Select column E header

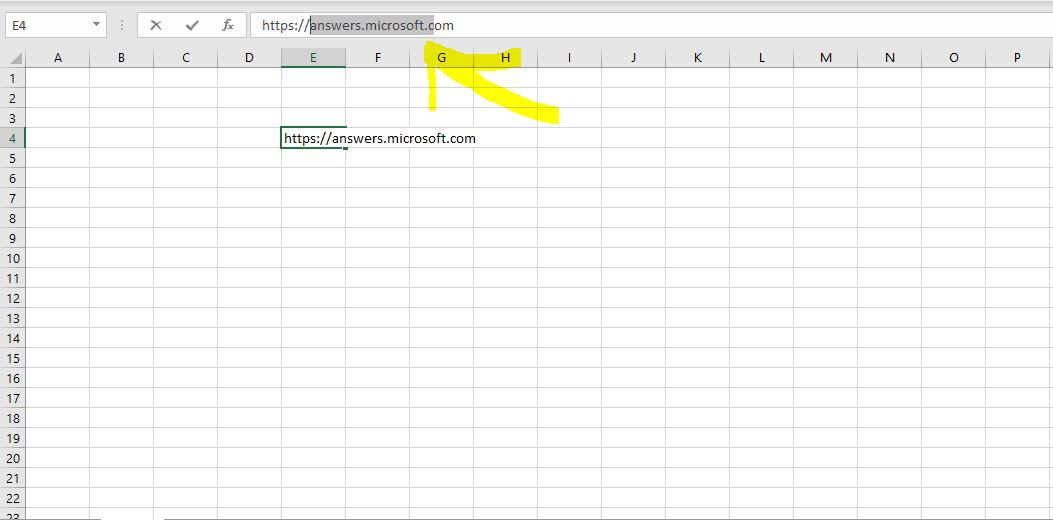pos(314,58)
